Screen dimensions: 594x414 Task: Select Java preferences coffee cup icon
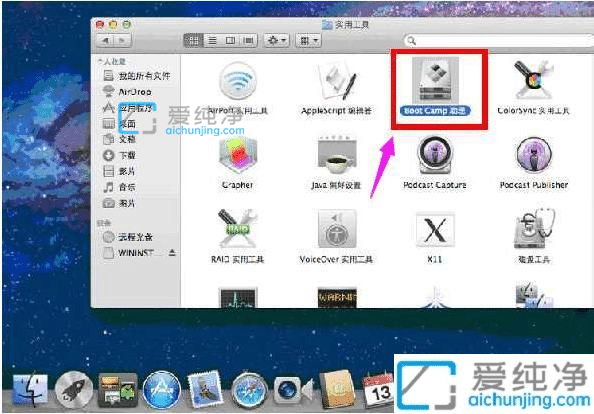[x=336, y=156]
